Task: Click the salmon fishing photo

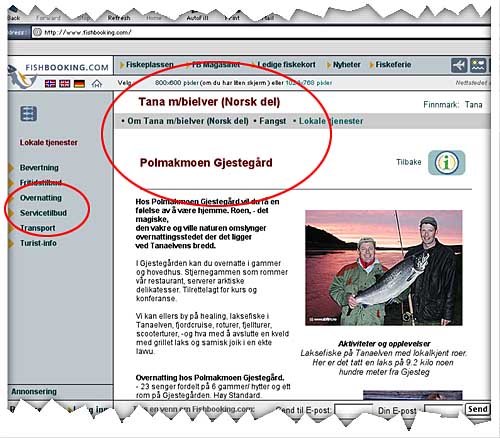Action: tap(384, 268)
